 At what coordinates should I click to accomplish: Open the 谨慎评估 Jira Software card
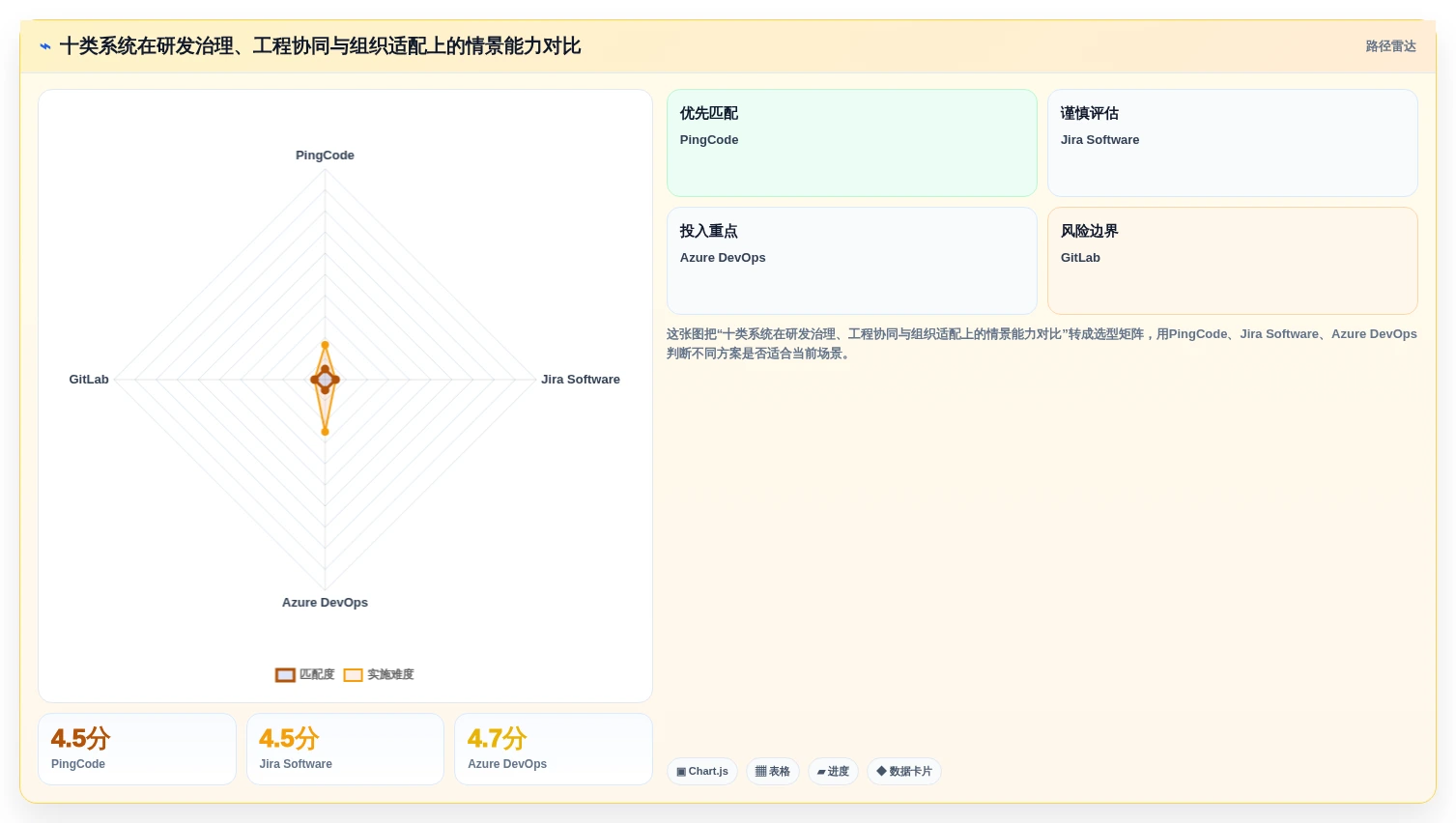(1233, 143)
